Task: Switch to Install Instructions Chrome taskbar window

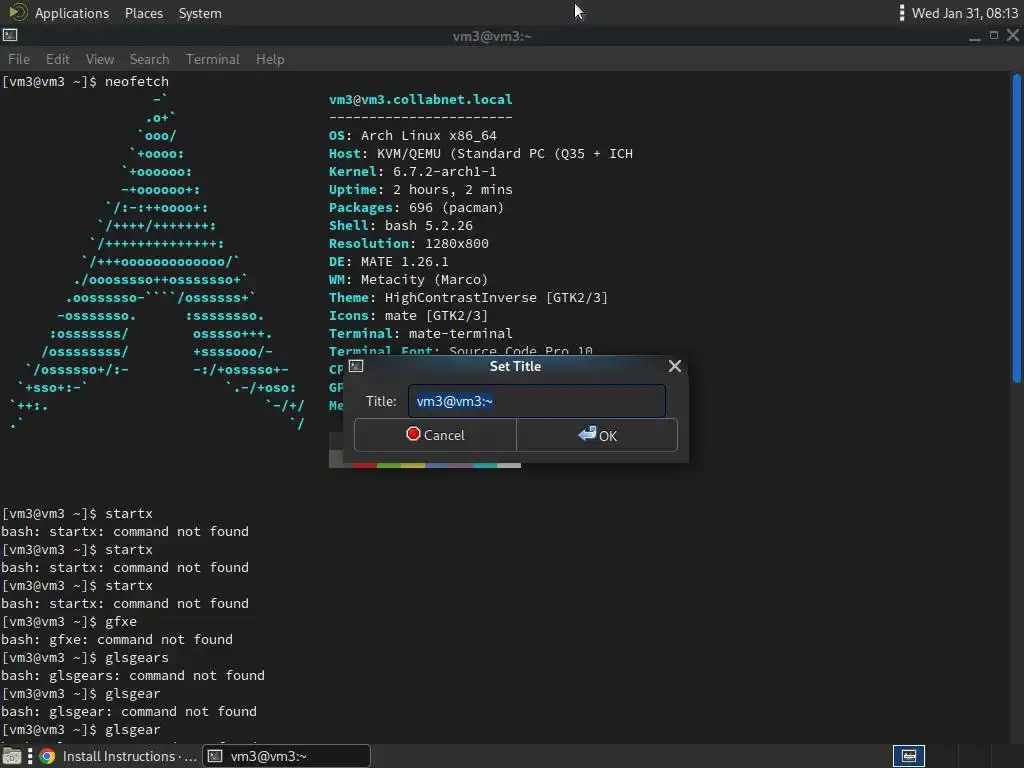Action: coord(118,756)
